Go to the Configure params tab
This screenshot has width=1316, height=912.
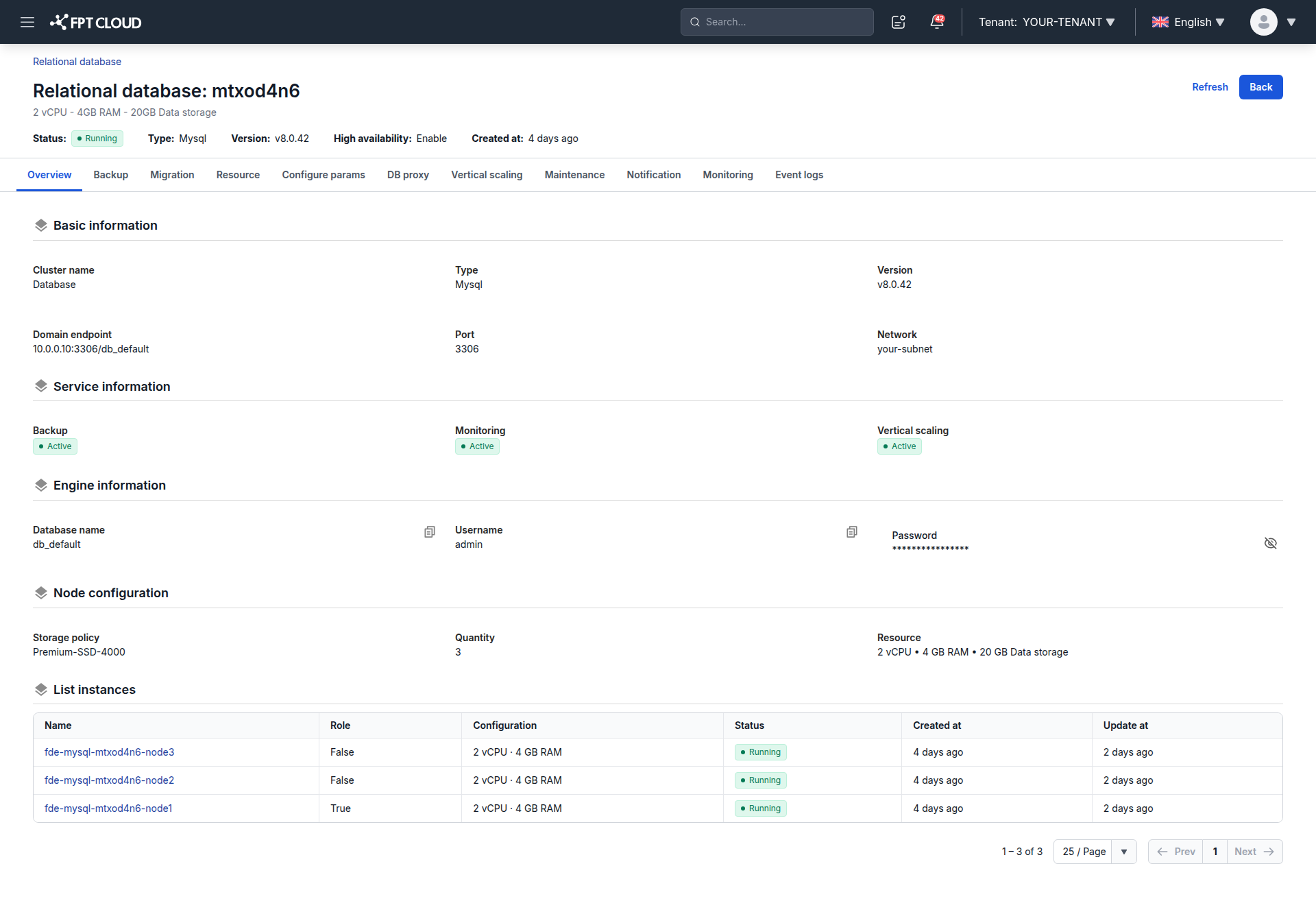click(x=324, y=175)
